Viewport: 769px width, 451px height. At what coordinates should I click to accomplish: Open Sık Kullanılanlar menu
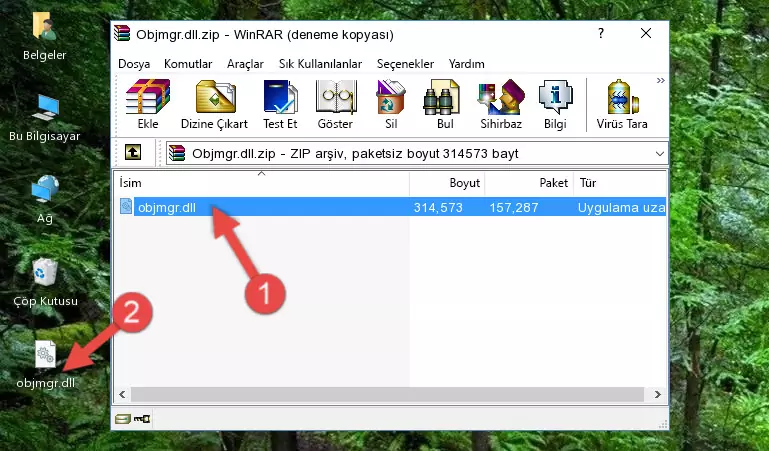[x=320, y=64]
